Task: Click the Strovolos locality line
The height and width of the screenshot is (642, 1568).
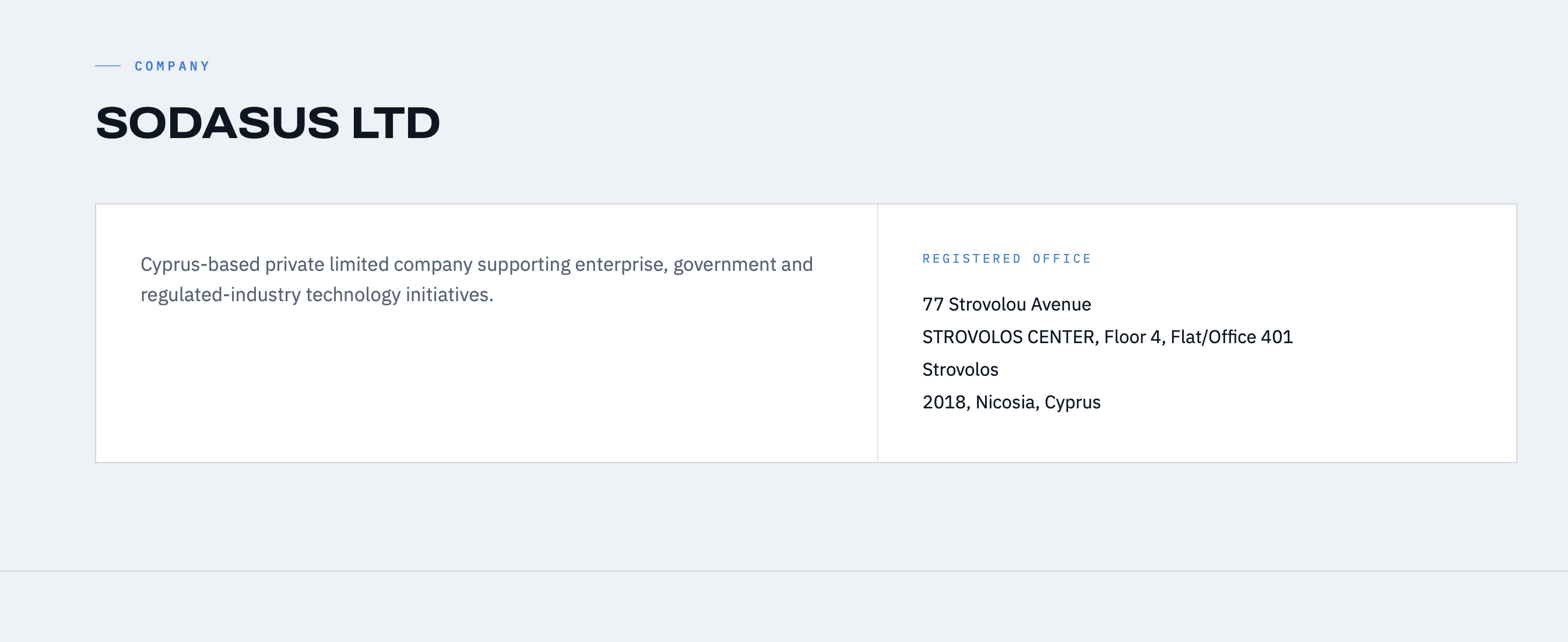Action: coord(961,369)
